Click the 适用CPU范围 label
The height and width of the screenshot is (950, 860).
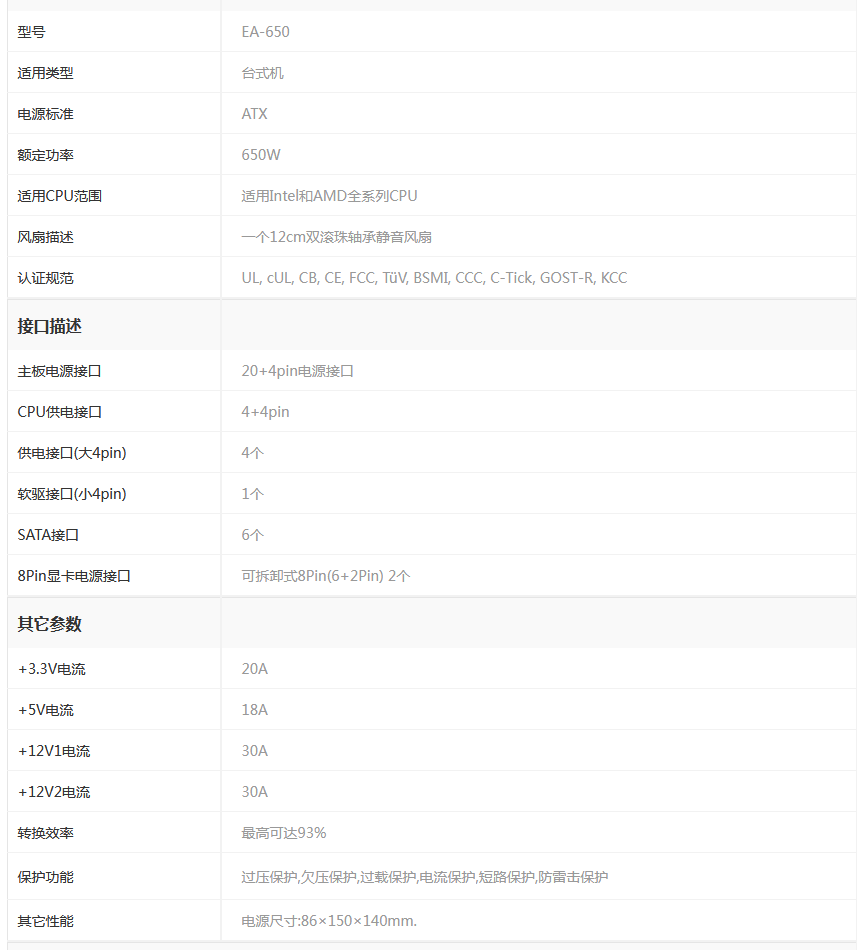pyautogui.click(x=59, y=196)
